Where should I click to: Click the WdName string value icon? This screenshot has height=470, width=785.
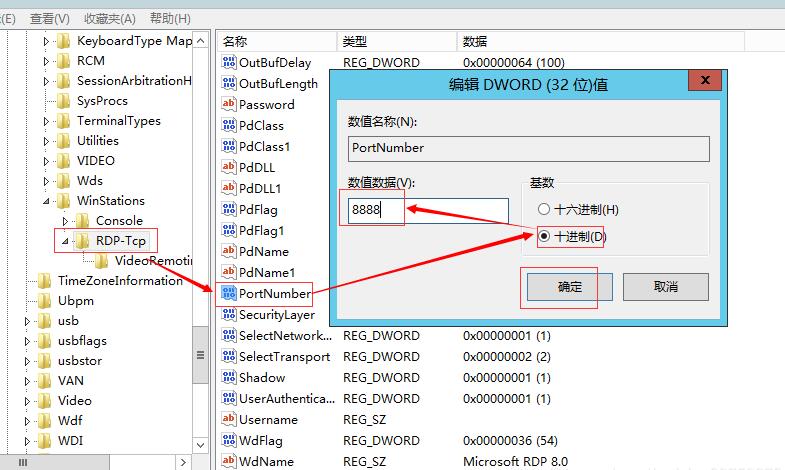[228, 461]
